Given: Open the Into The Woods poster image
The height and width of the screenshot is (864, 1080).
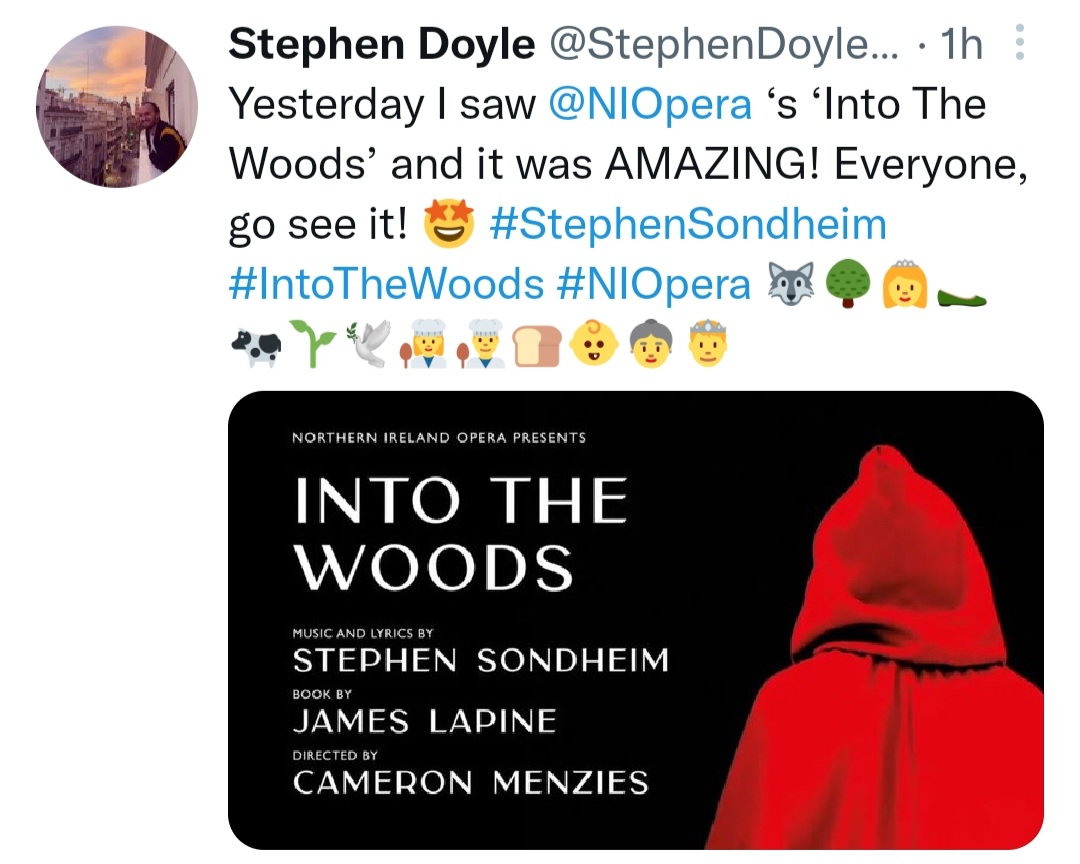Looking at the screenshot, I should point(636,620).
